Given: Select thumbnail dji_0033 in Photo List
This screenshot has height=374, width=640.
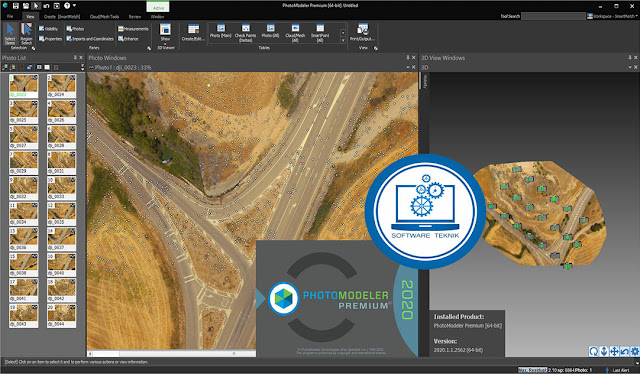Looking at the screenshot, I should (61, 188).
